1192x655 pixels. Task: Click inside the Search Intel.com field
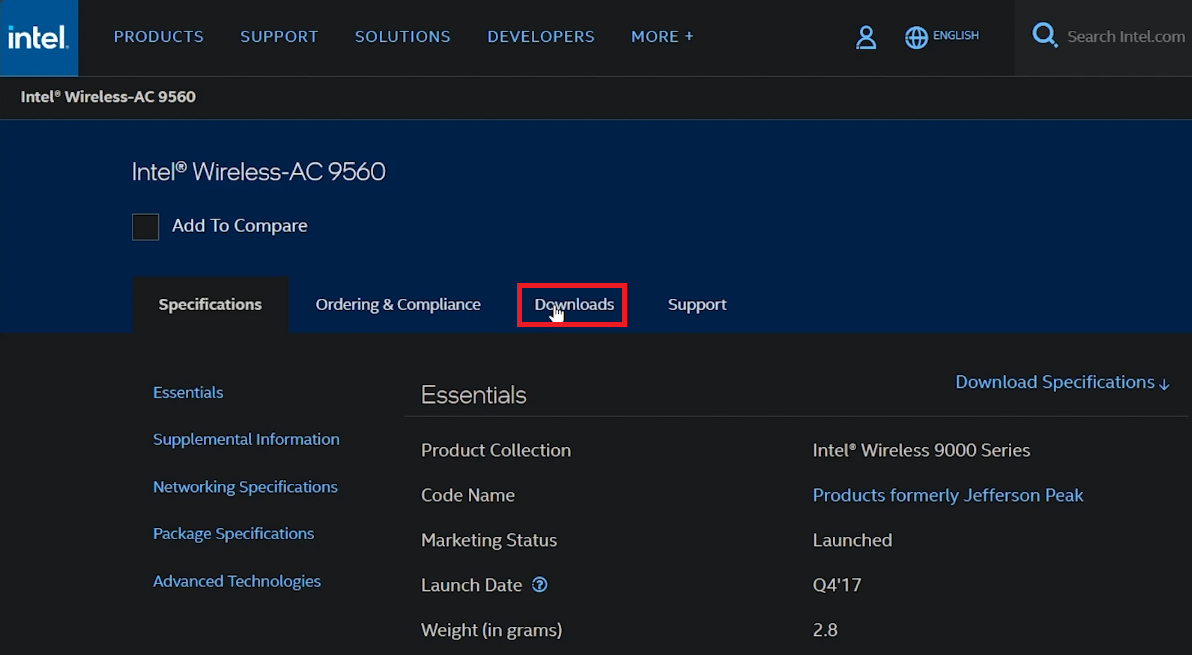coord(1125,36)
